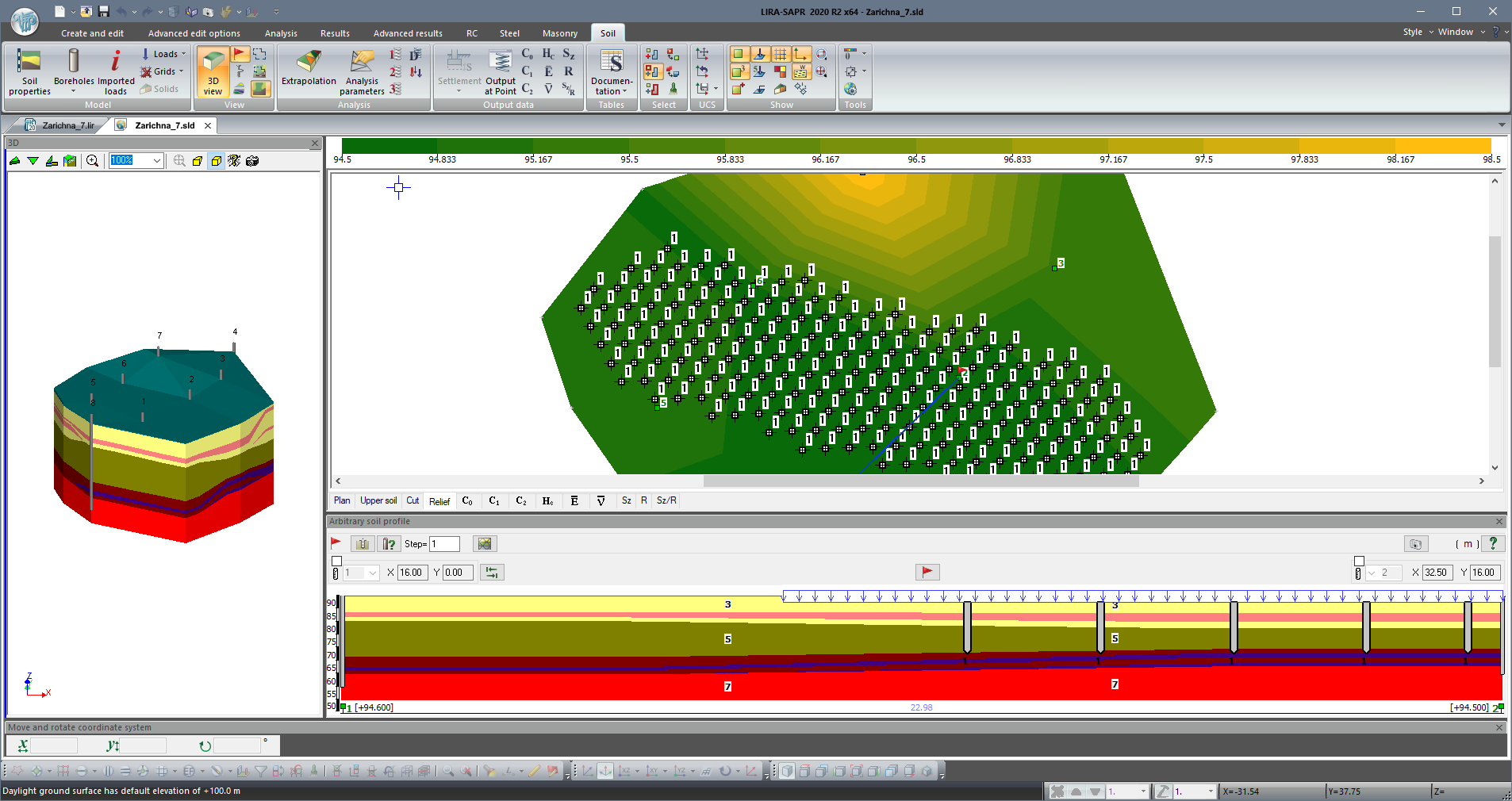Screen dimensions: 1512x801
Task: Toggle the highlighted yellow box display mode in 3D toolbar
Action: (x=216, y=161)
